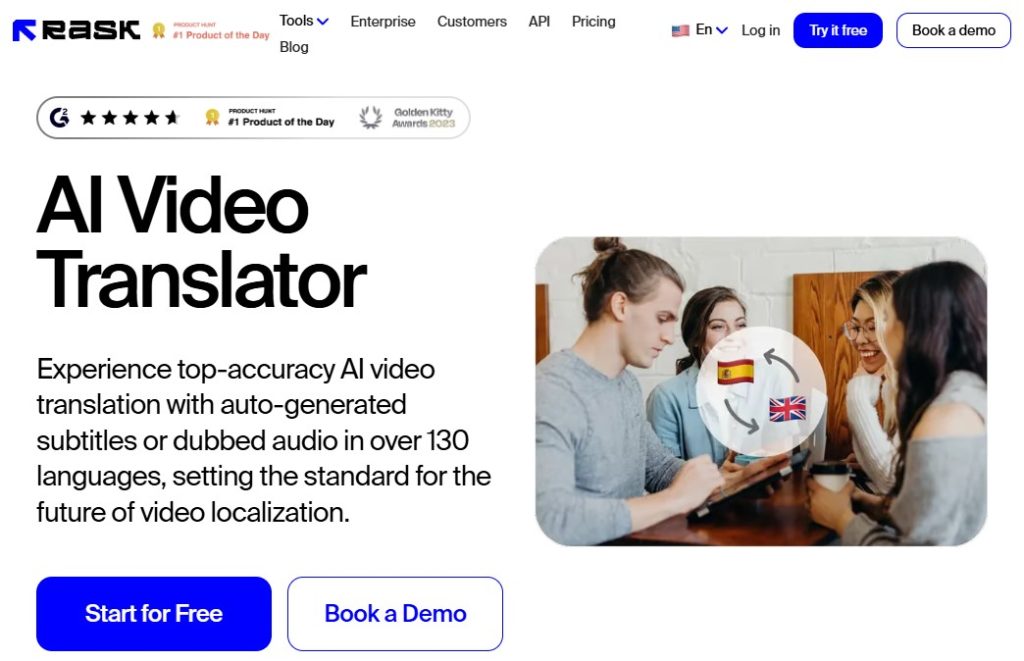Viewport: 1024px width, 661px height.
Task: Click the G2 logo in the awards badge
Action: pyautogui.click(x=59, y=118)
